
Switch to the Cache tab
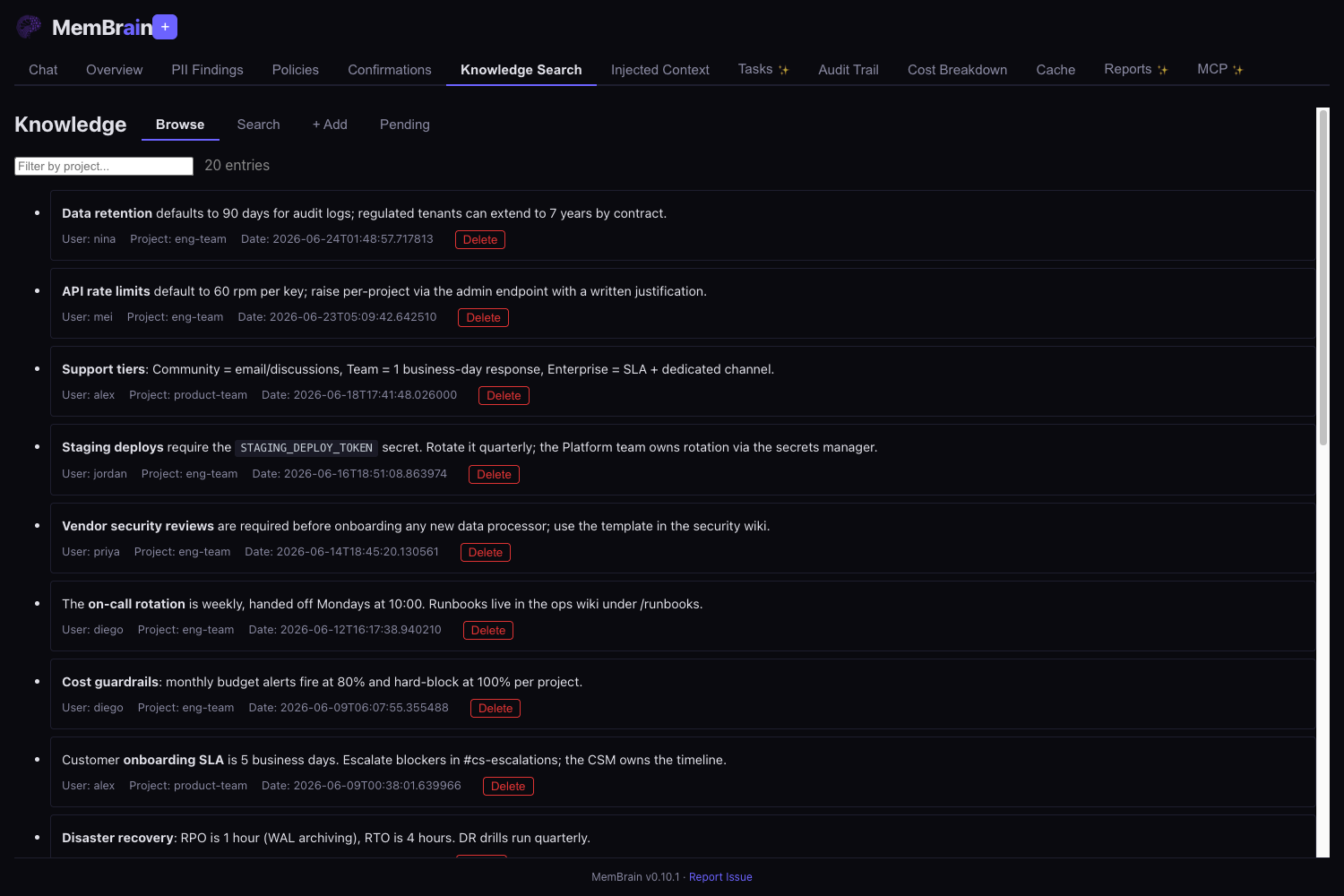click(x=1055, y=70)
